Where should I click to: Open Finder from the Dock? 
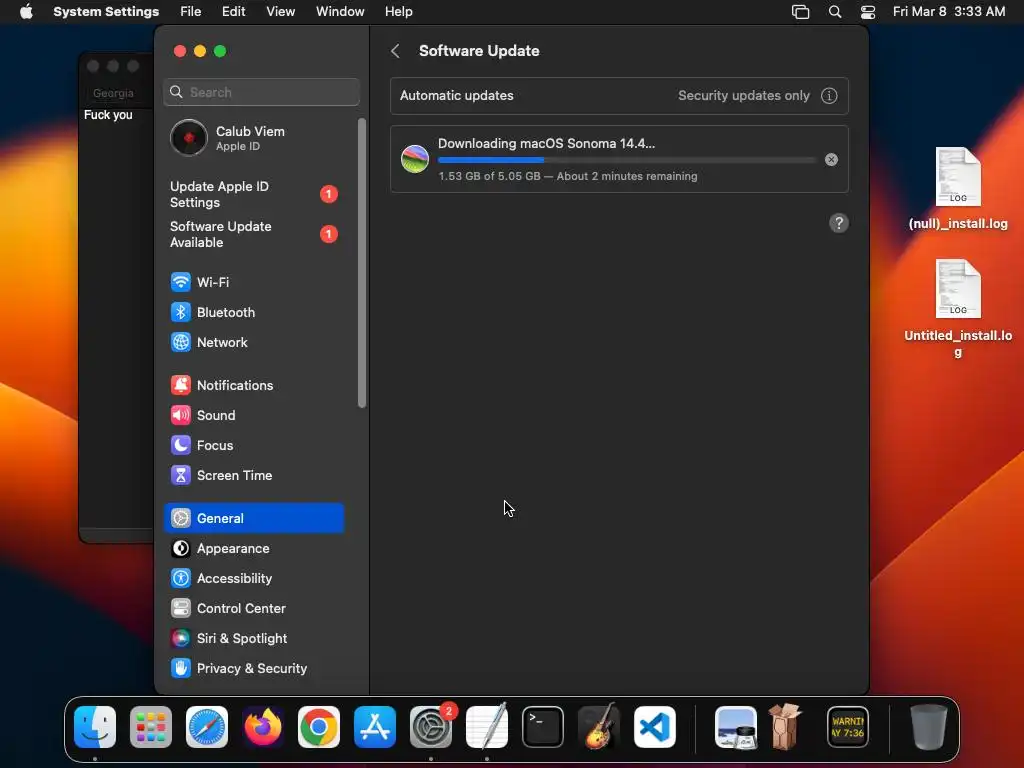point(95,727)
